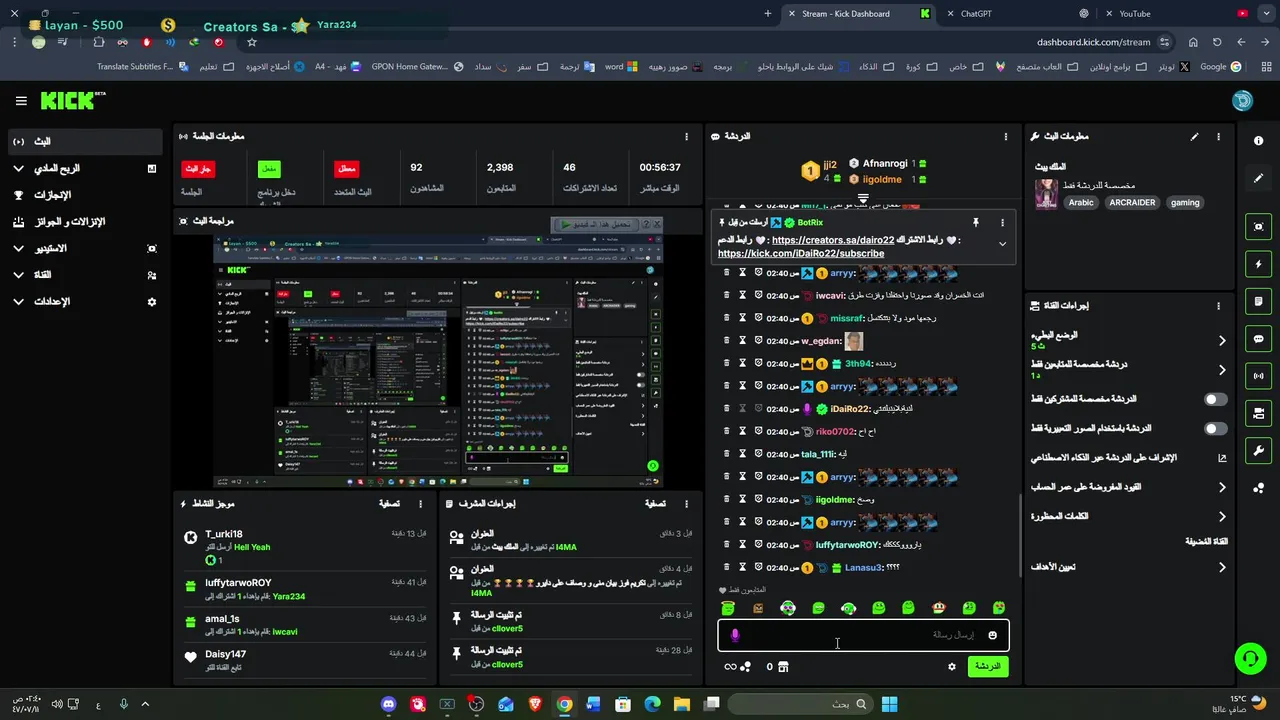
Task: Click the green الدردشة send button
Action: [x=988, y=666]
